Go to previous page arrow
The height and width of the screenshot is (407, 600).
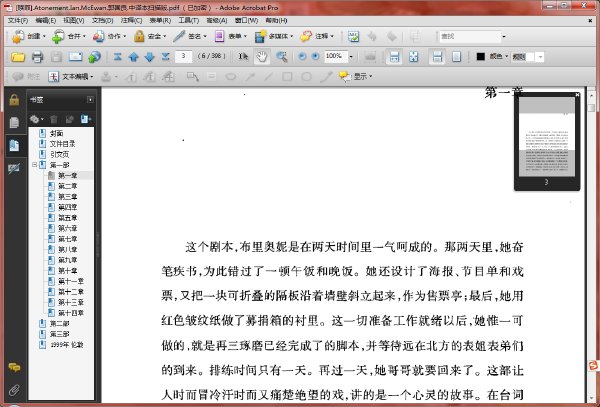[134, 57]
